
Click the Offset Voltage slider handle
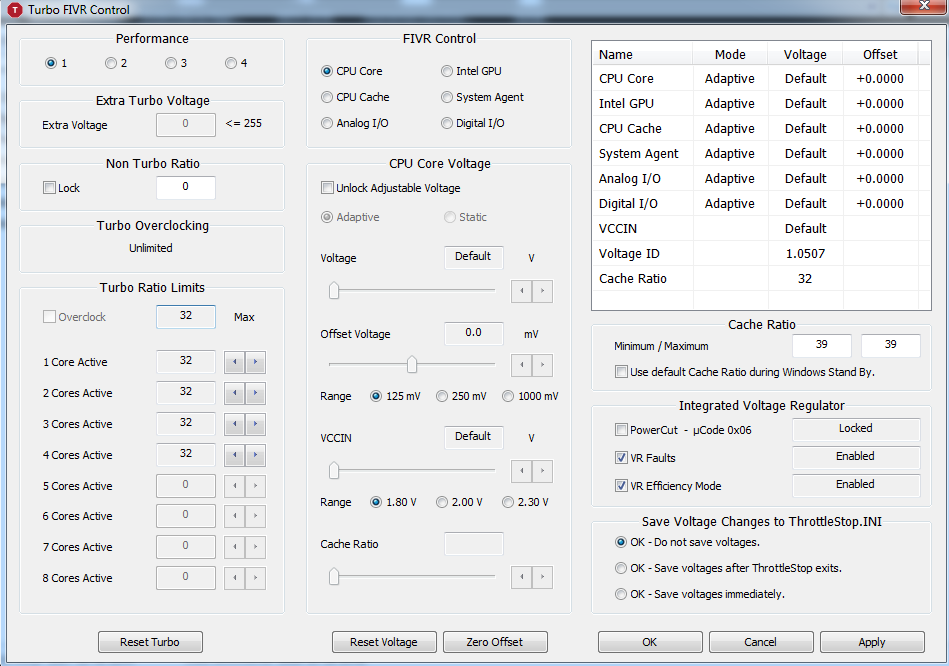tap(412, 364)
